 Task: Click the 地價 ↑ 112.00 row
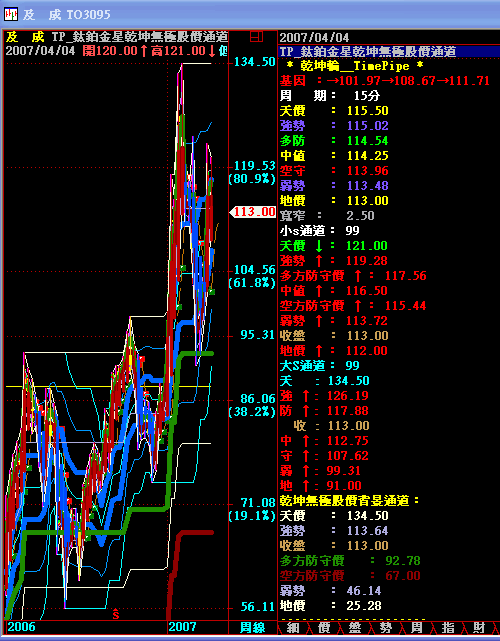(334, 350)
